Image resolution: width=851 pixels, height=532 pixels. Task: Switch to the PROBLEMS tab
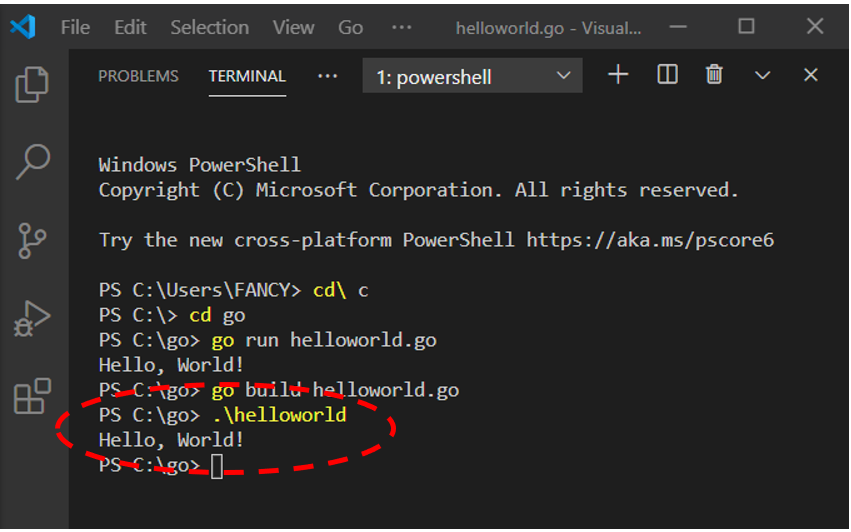click(138, 76)
